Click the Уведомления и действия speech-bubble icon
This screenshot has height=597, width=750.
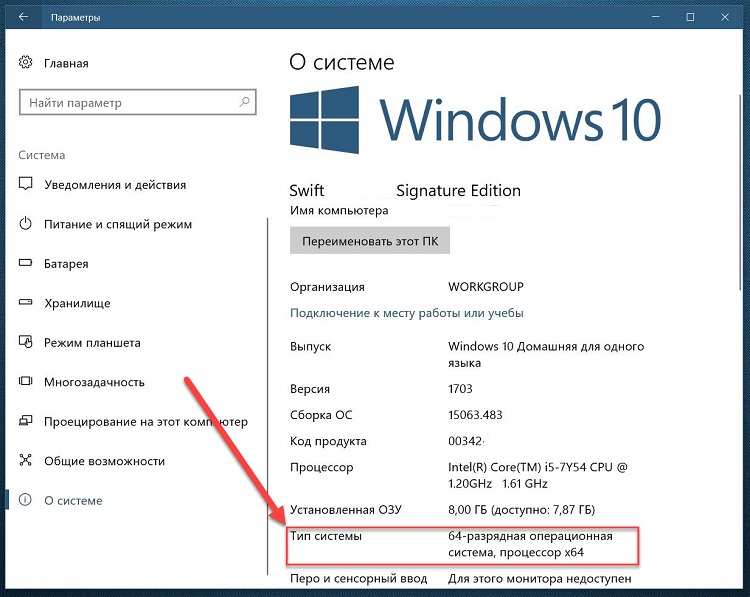pos(25,184)
